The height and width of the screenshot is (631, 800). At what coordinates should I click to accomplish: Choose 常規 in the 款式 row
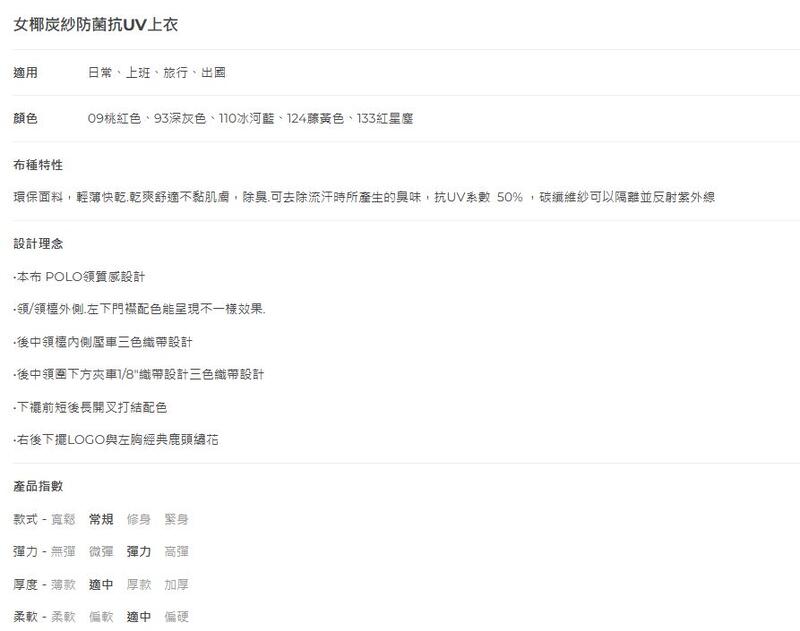tap(101, 519)
